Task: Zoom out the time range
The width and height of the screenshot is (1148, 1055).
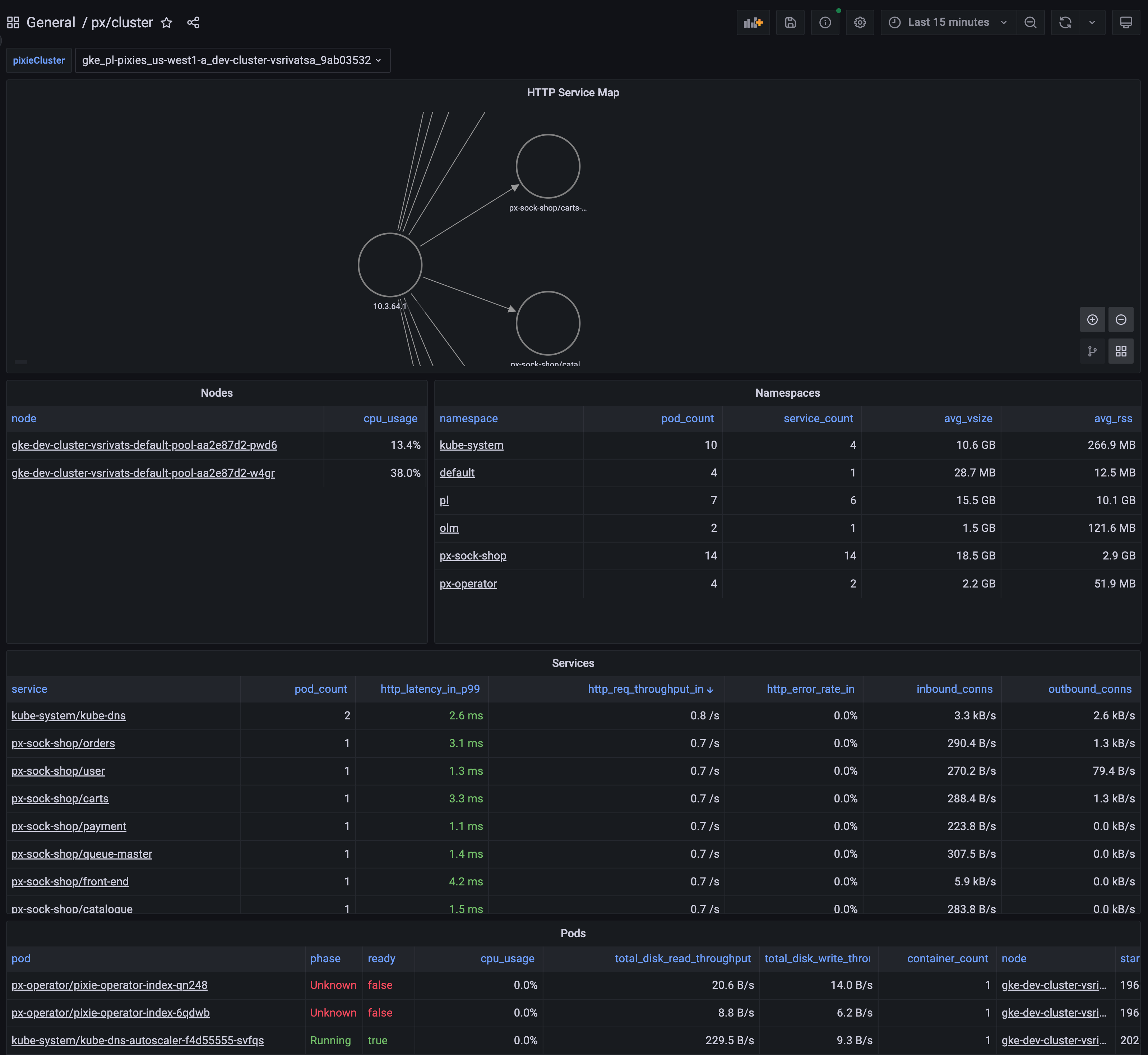Action: [x=1030, y=22]
